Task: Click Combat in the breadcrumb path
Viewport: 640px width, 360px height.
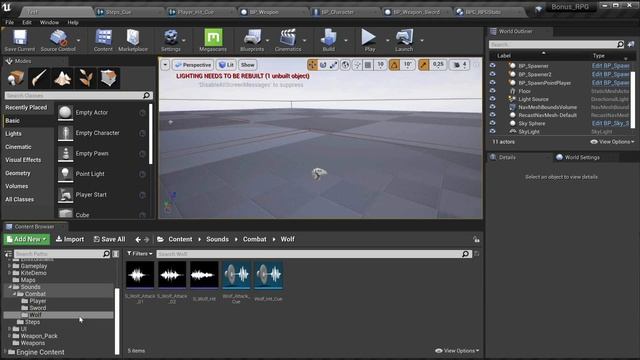Action: 255,239
